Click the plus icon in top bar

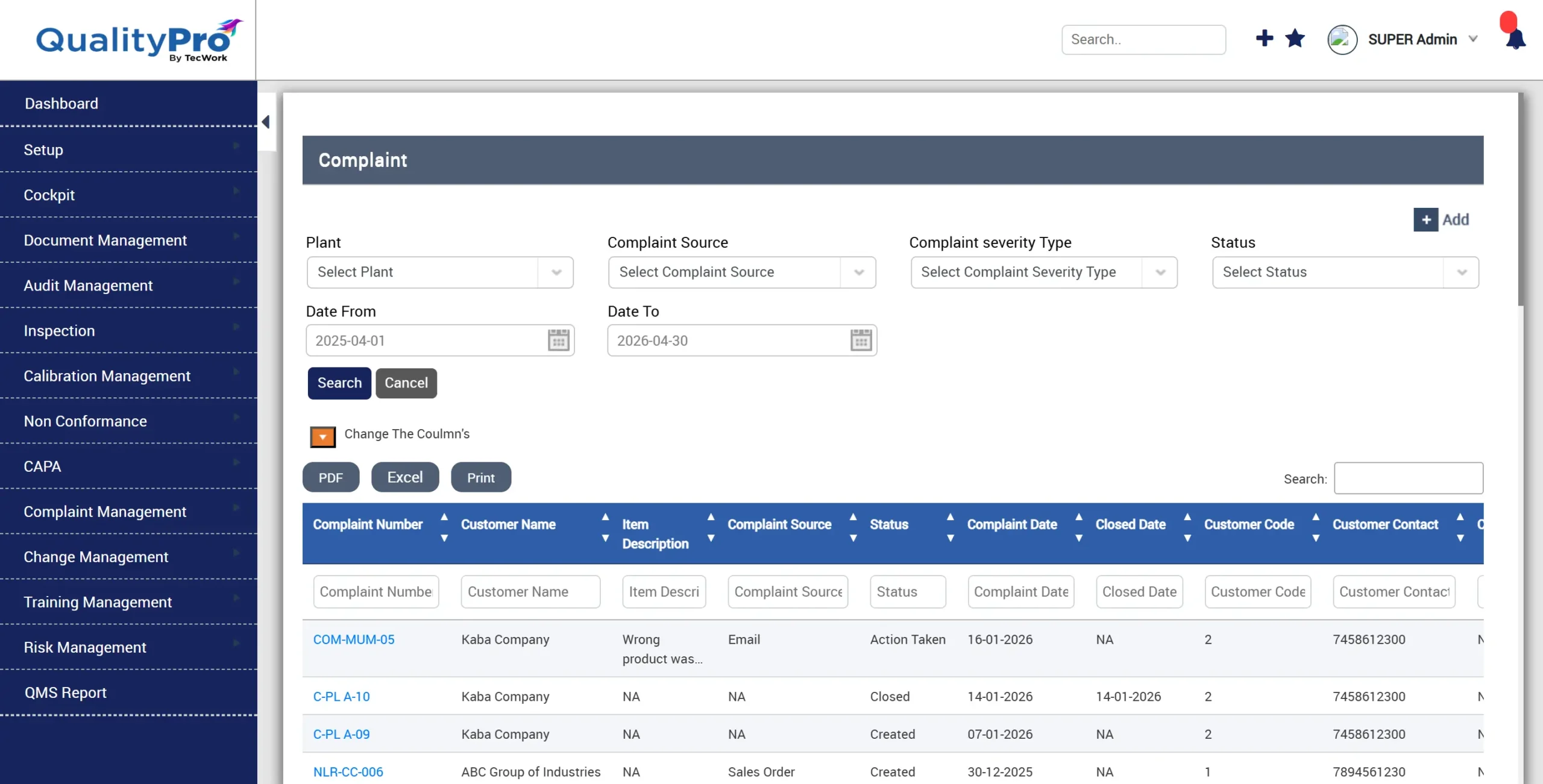coord(1265,39)
